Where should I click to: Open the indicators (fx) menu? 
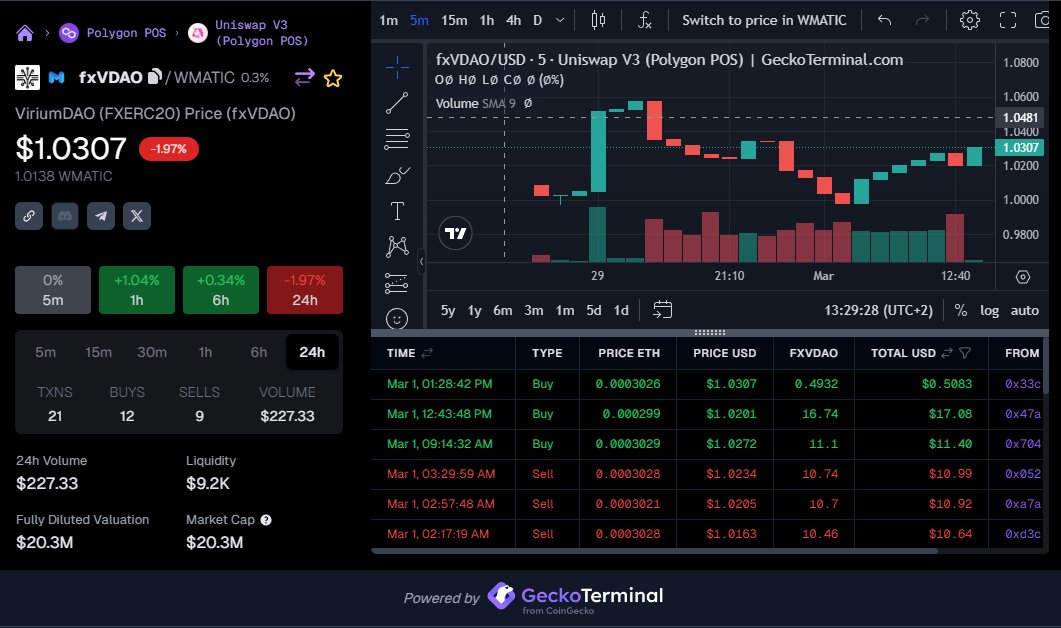644,20
